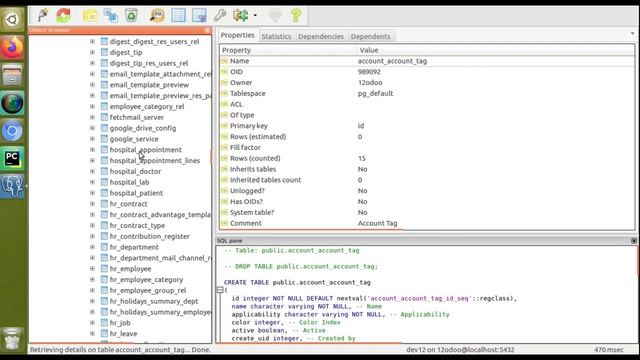
Task: Click the Plugins puzzle piece icon
Action: tap(240, 16)
